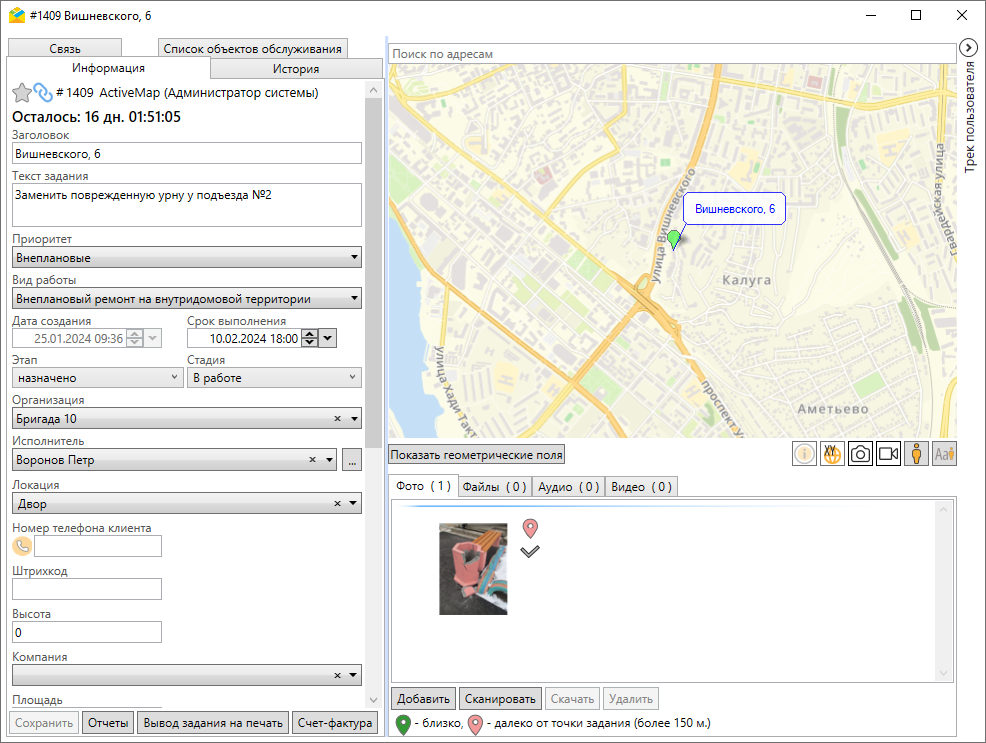Open the Файлы (0) tab
This screenshot has height=743, width=986.
coord(494,487)
